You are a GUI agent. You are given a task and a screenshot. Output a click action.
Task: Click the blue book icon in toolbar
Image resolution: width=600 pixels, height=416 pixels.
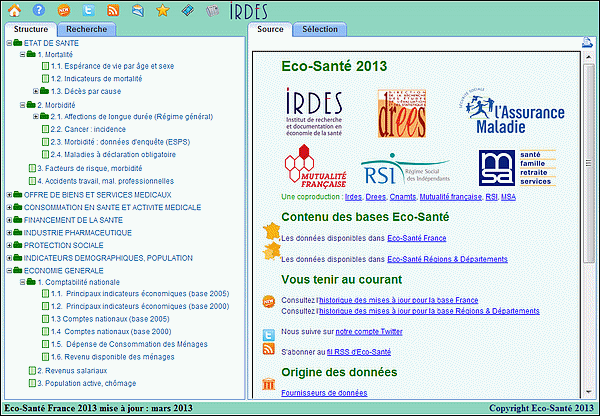188,10
